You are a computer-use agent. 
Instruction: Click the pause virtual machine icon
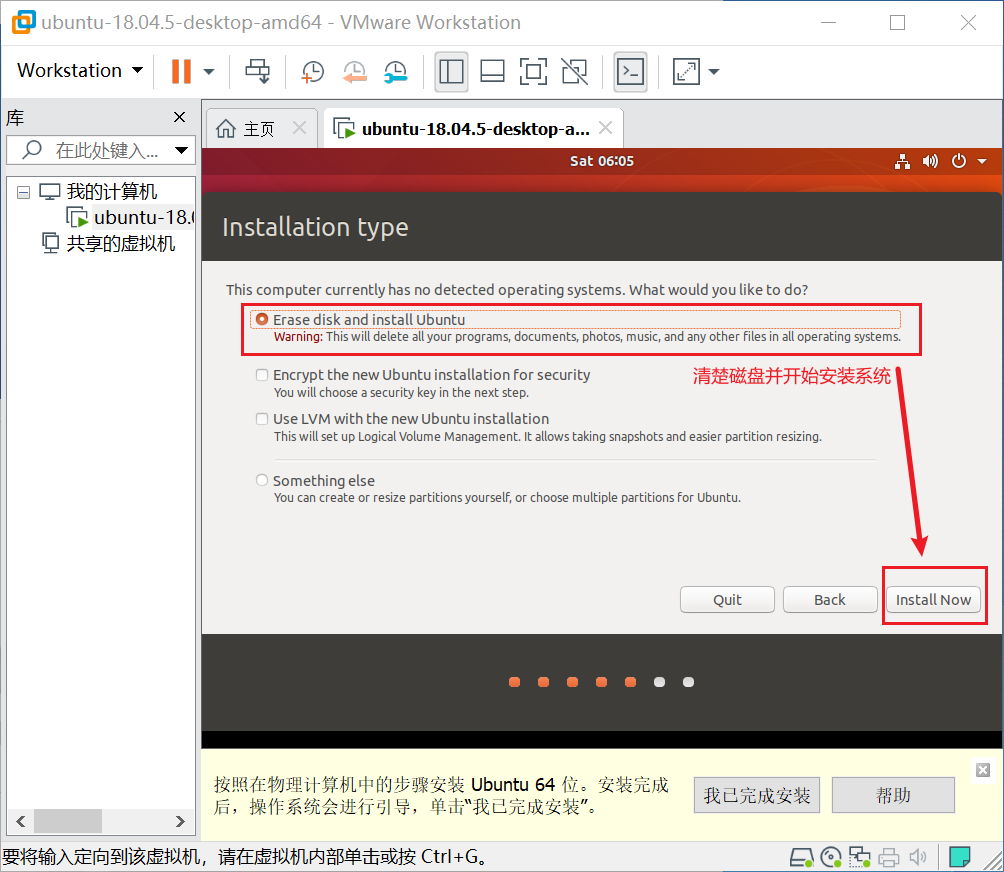(x=181, y=71)
